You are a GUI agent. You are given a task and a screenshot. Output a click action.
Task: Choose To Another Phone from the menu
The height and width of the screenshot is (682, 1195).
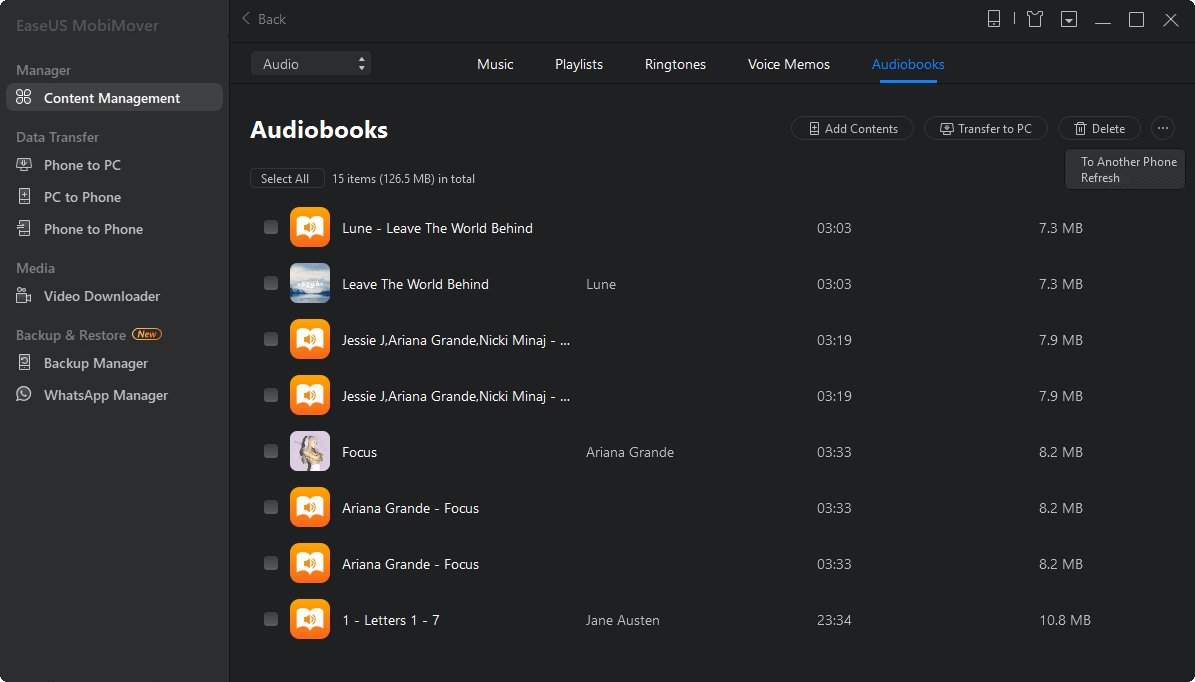(1128, 162)
